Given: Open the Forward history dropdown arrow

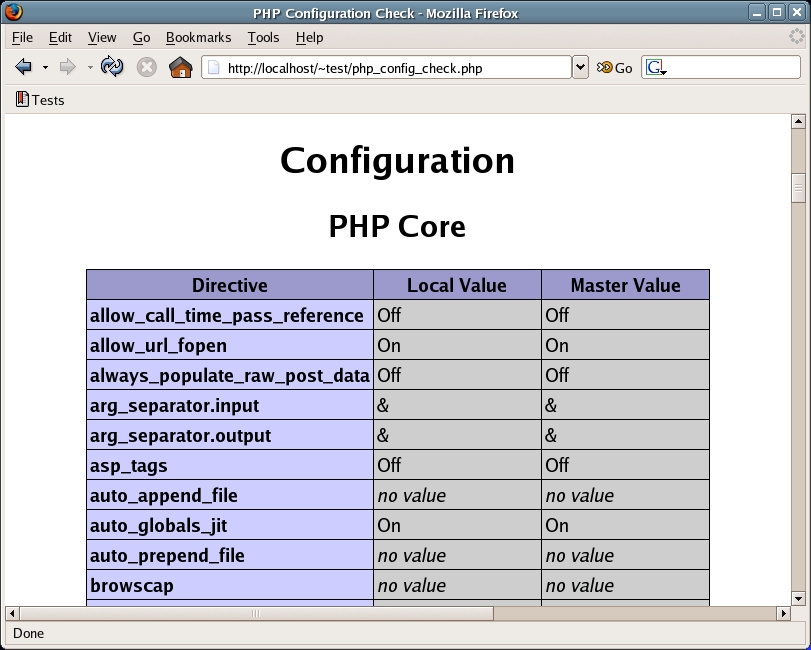Looking at the screenshot, I should (89, 67).
